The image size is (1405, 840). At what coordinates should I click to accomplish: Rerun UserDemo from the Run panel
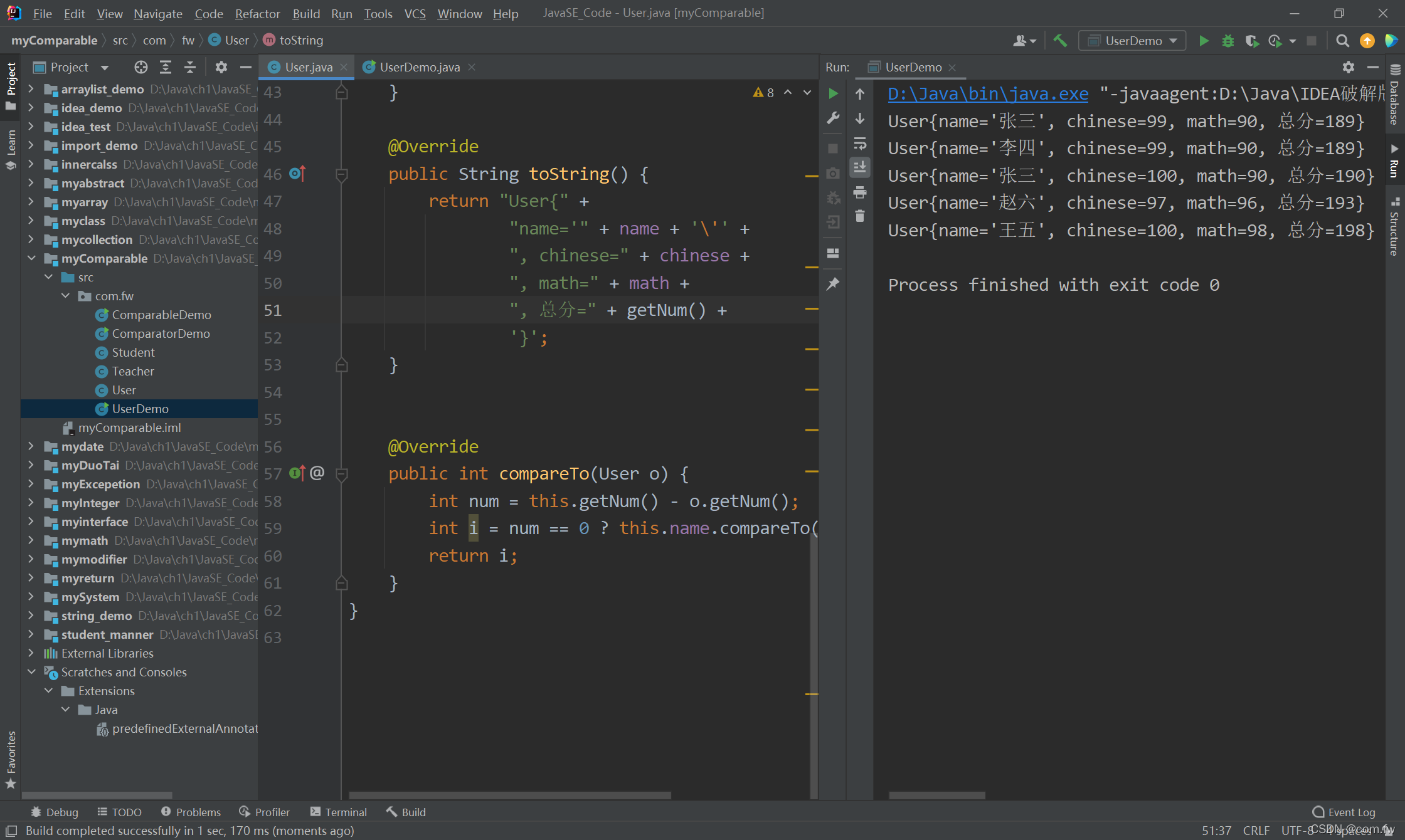tap(833, 94)
